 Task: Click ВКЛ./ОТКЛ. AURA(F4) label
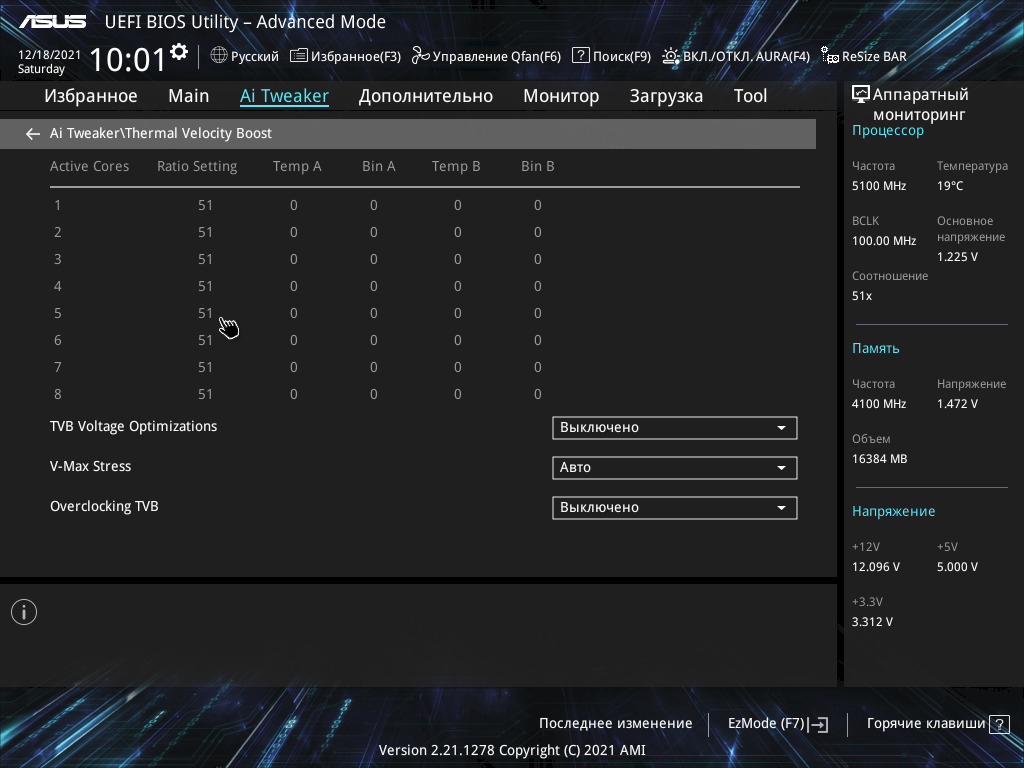[746, 57]
